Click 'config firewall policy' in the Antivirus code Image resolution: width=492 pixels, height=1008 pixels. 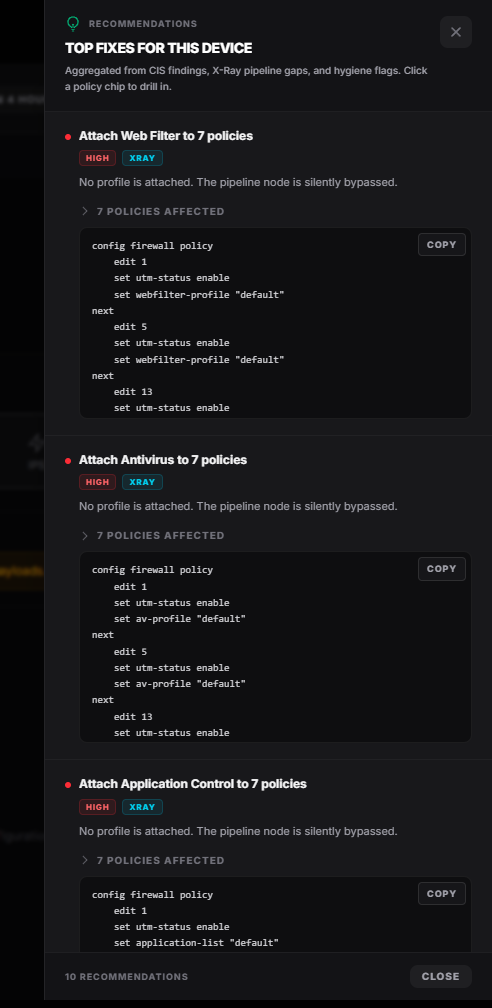point(152,570)
